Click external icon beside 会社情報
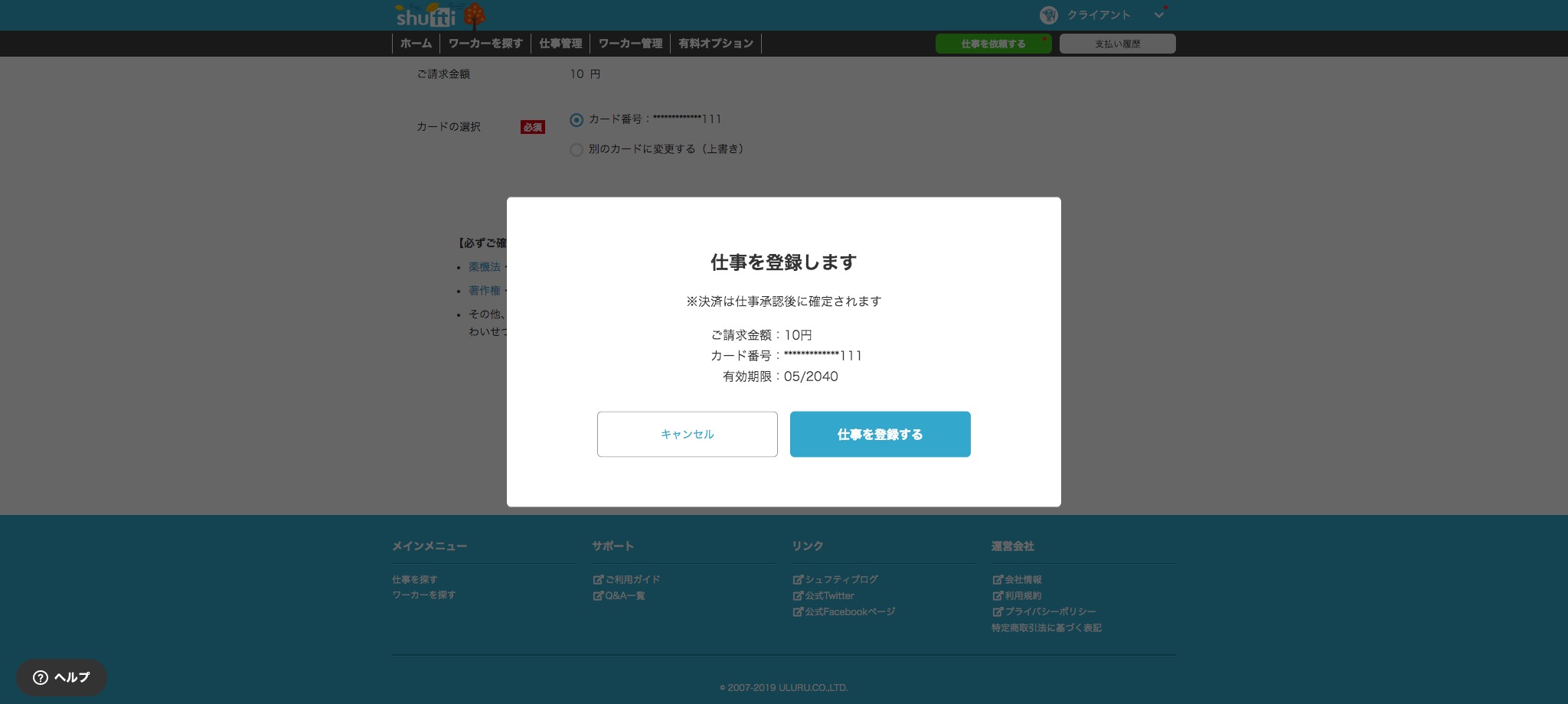Image resolution: width=1568 pixels, height=704 pixels. point(998,579)
